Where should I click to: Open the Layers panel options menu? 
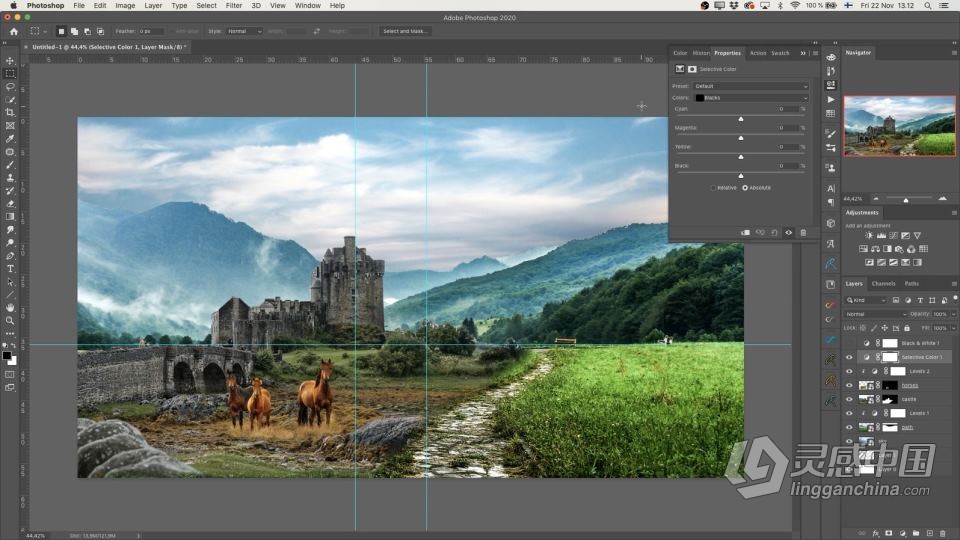[953, 284]
